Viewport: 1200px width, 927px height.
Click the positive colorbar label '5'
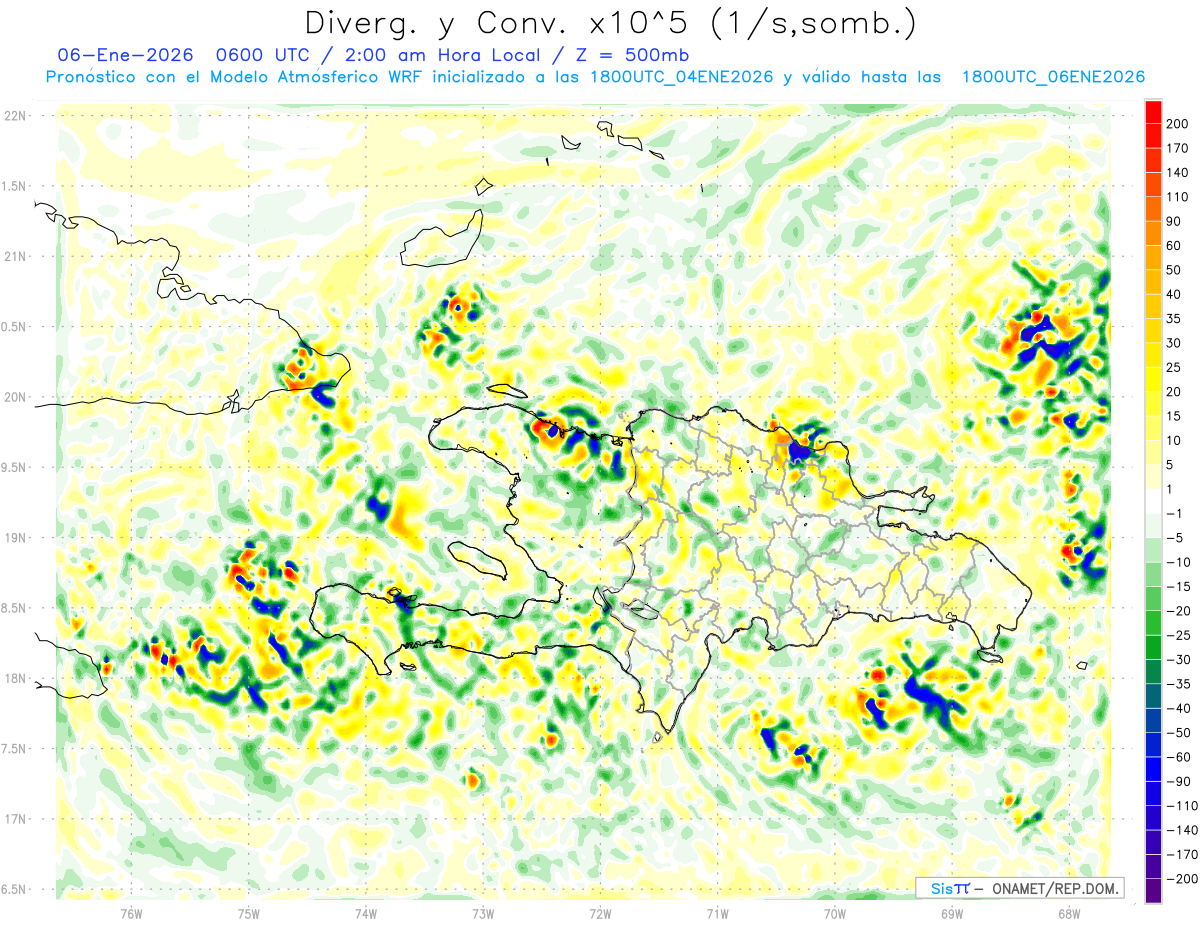click(x=1172, y=465)
